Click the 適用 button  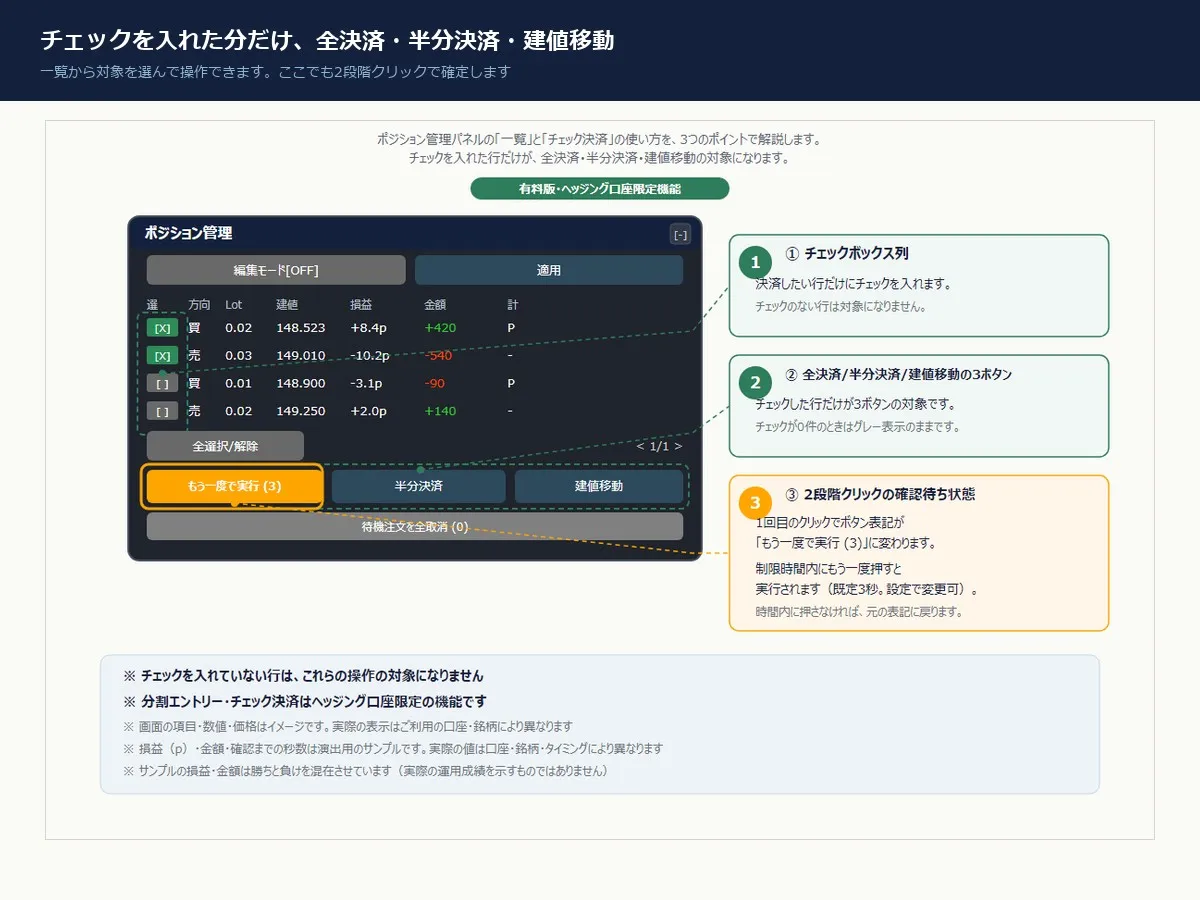click(549, 270)
